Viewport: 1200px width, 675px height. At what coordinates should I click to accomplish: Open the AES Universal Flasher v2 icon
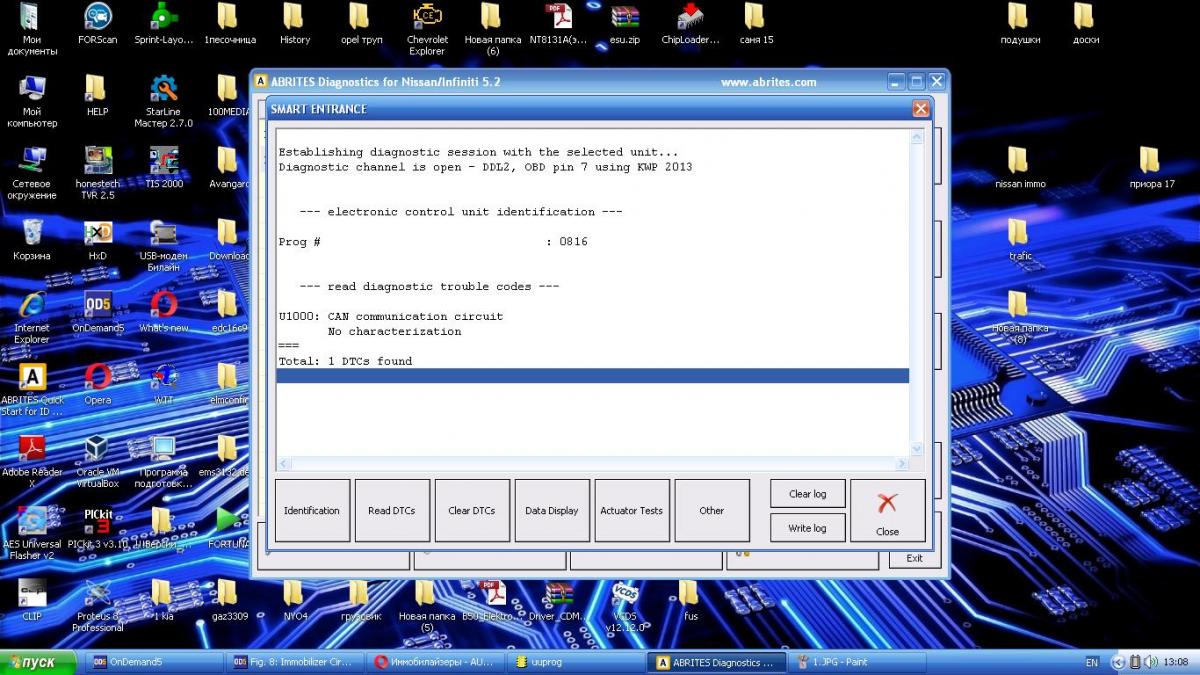click(31, 533)
